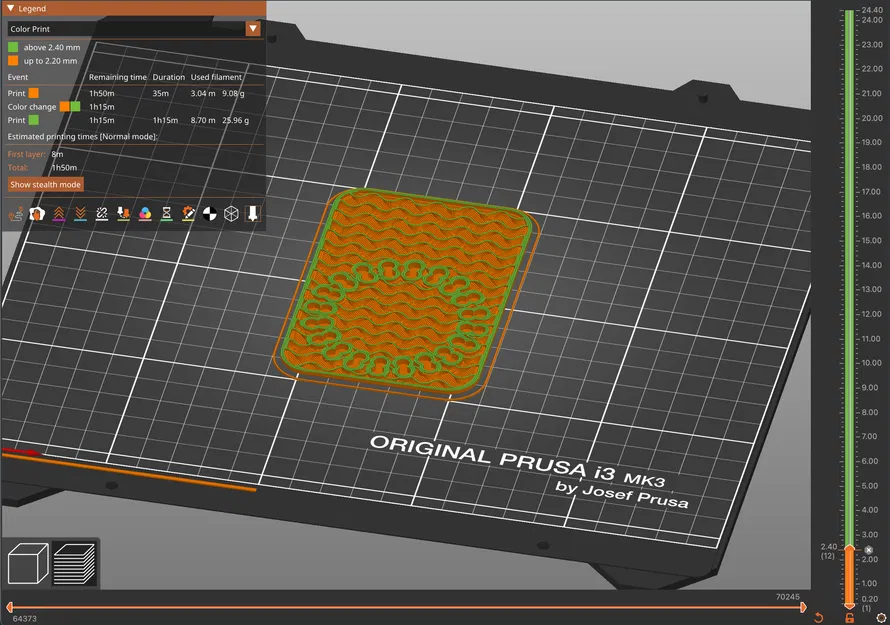This screenshot has height=625, width=890.
Task: Delete color change marker at 2.40
Action: (868, 550)
